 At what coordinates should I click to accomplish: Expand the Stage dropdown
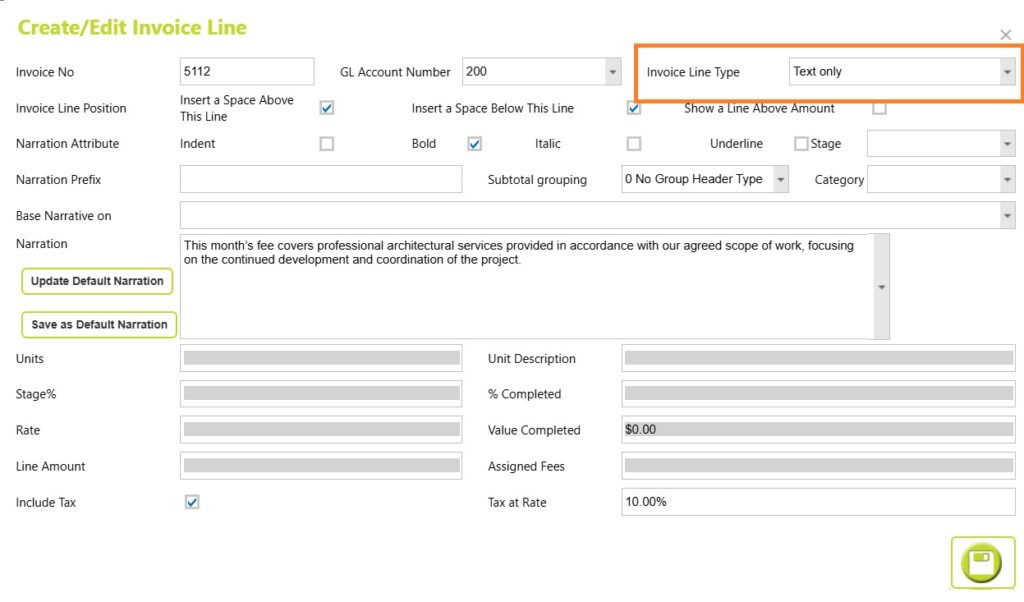1007,144
